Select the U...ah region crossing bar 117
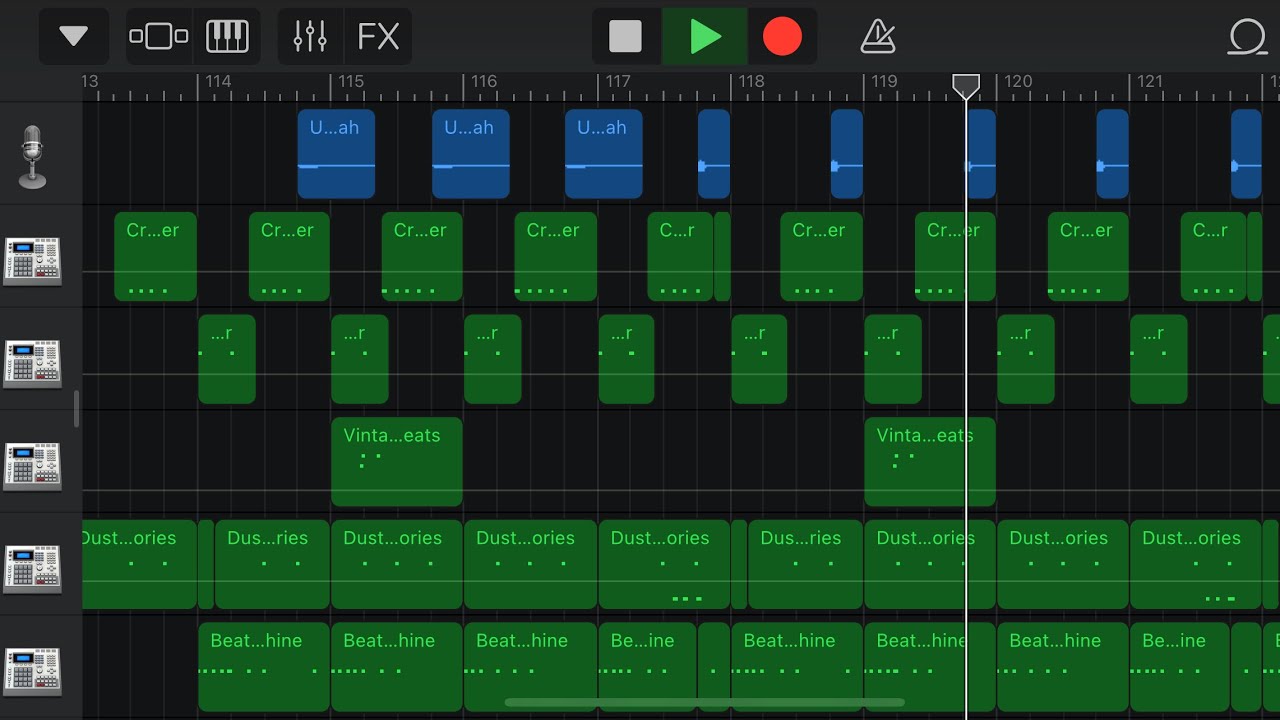The image size is (1280, 720). [604, 154]
